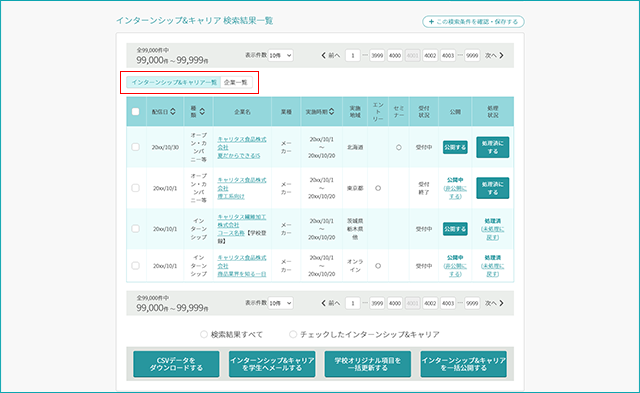Click 公開する button in first row
640x393 pixels.
[x=455, y=147]
